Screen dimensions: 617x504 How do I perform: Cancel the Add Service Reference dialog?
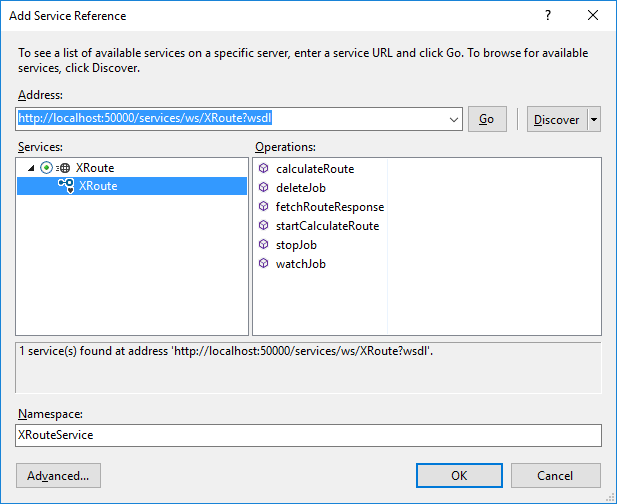coord(555,475)
